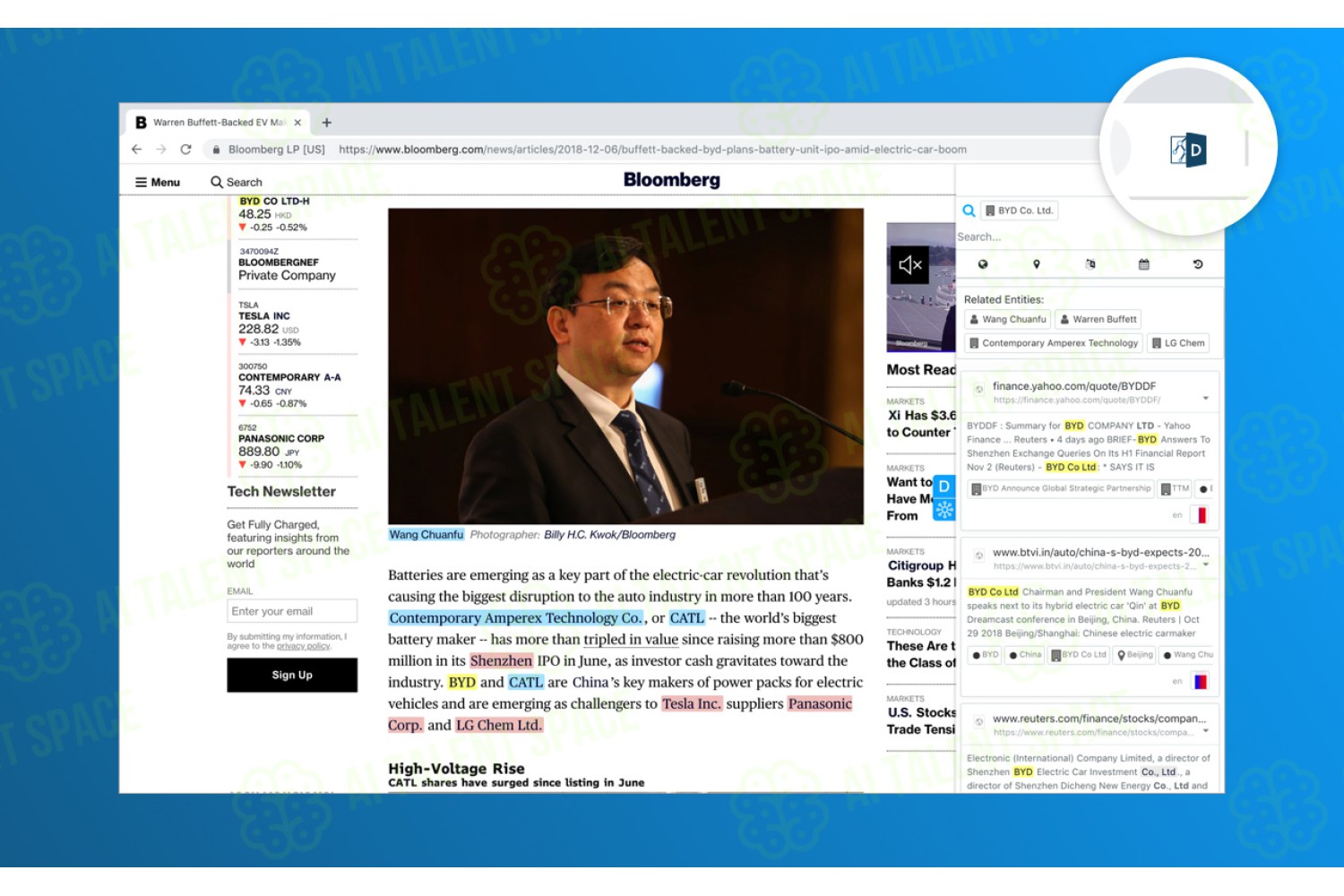Click the Beijing location tag
1344x896 pixels.
pos(1135,655)
